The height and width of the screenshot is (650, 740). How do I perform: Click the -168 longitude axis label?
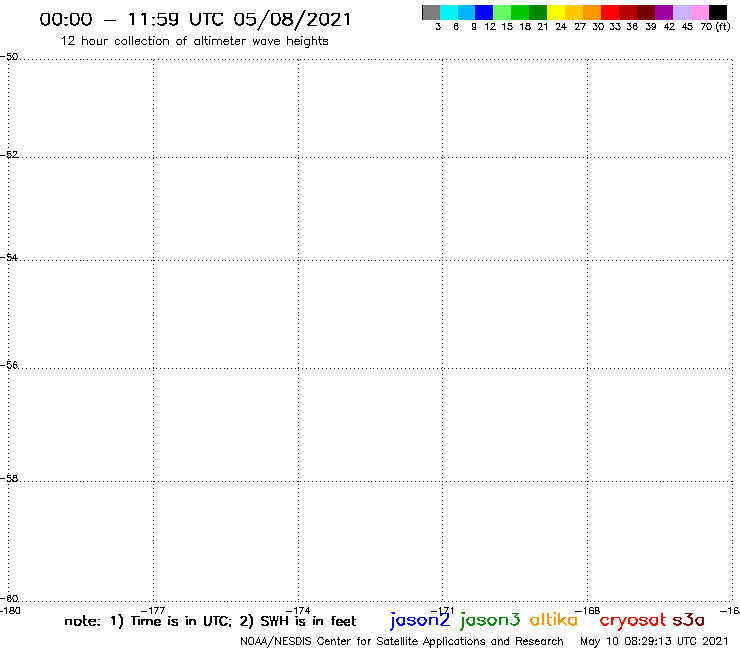pyautogui.click(x=588, y=611)
